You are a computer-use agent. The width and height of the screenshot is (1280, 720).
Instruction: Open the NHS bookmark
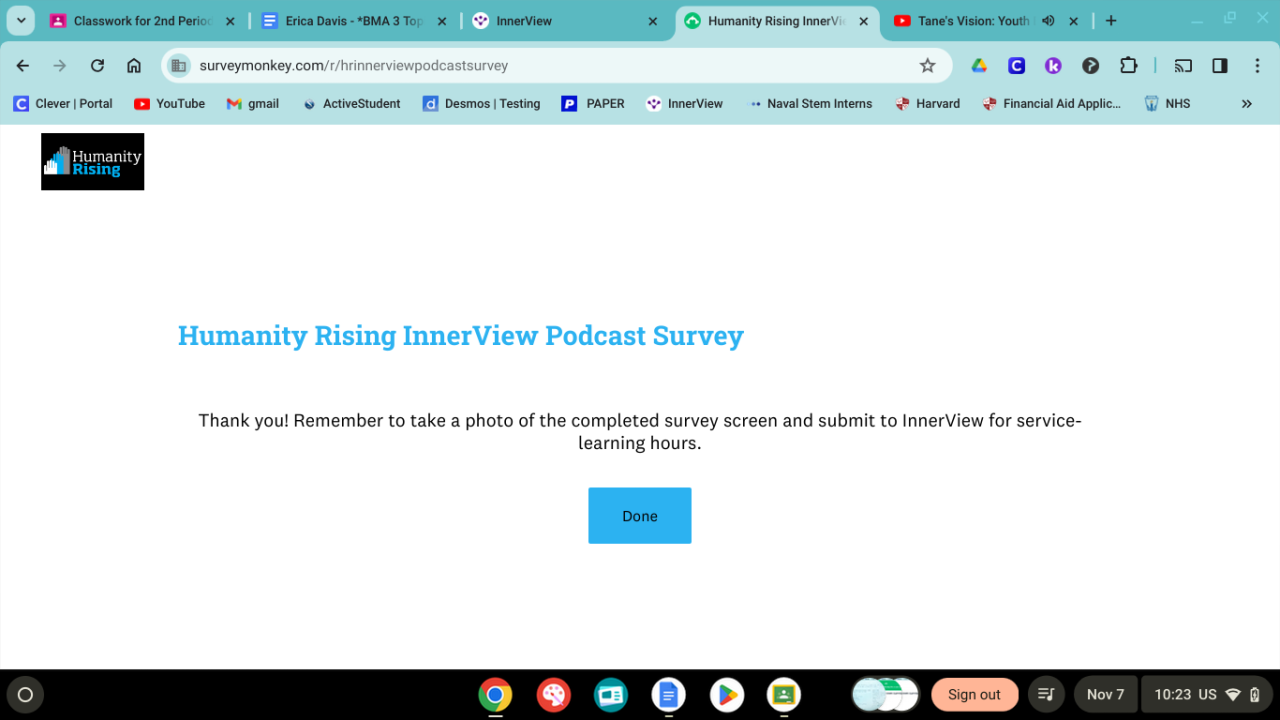pos(1167,104)
